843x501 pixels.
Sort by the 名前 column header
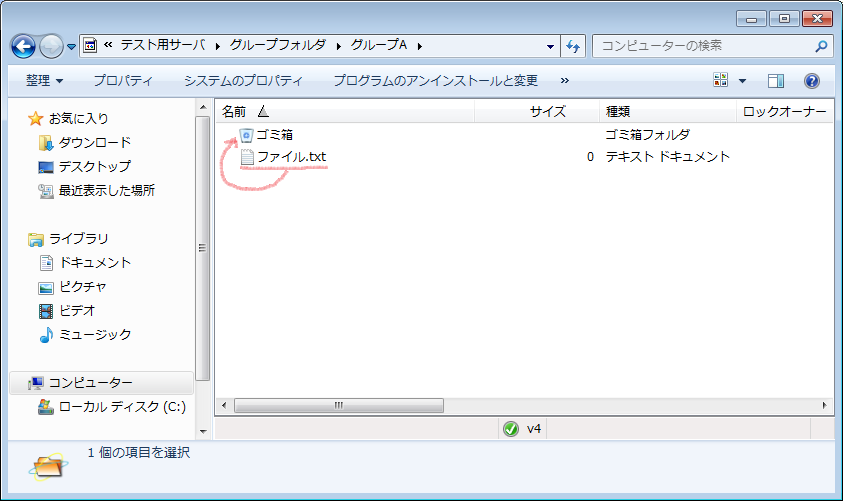(x=234, y=111)
